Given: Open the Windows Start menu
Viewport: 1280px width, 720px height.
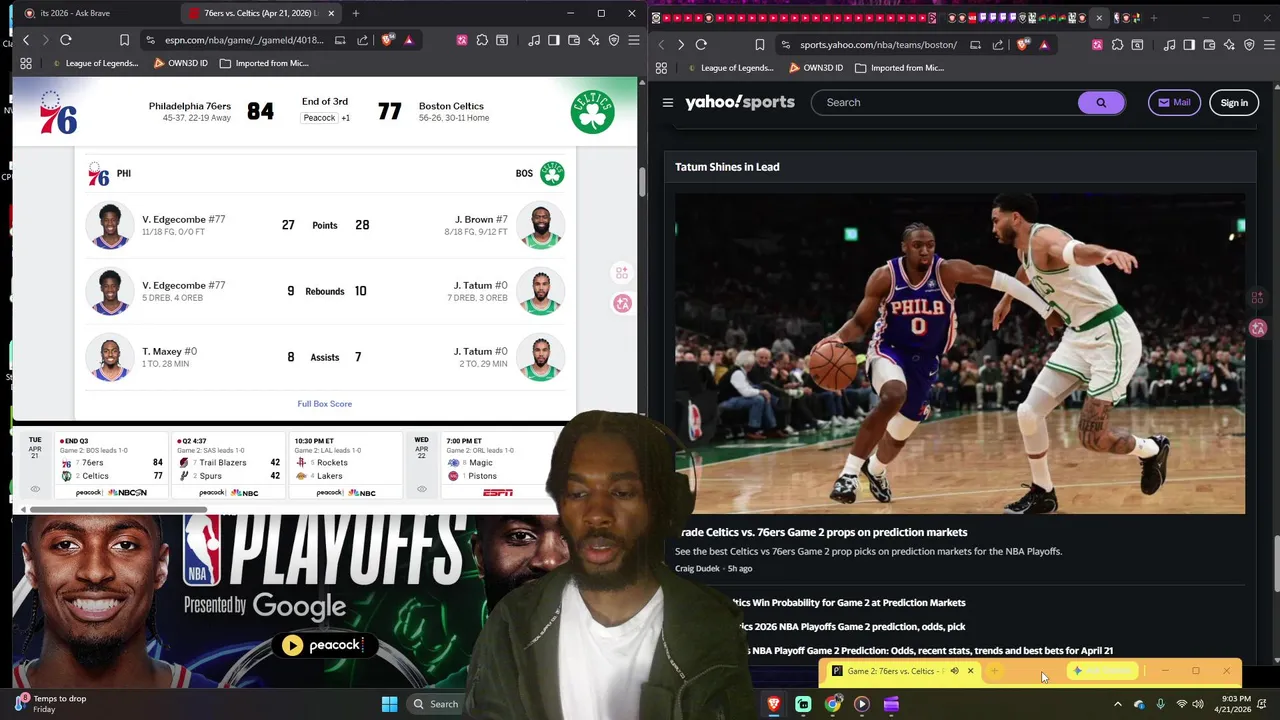Looking at the screenshot, I should (389, 704).
